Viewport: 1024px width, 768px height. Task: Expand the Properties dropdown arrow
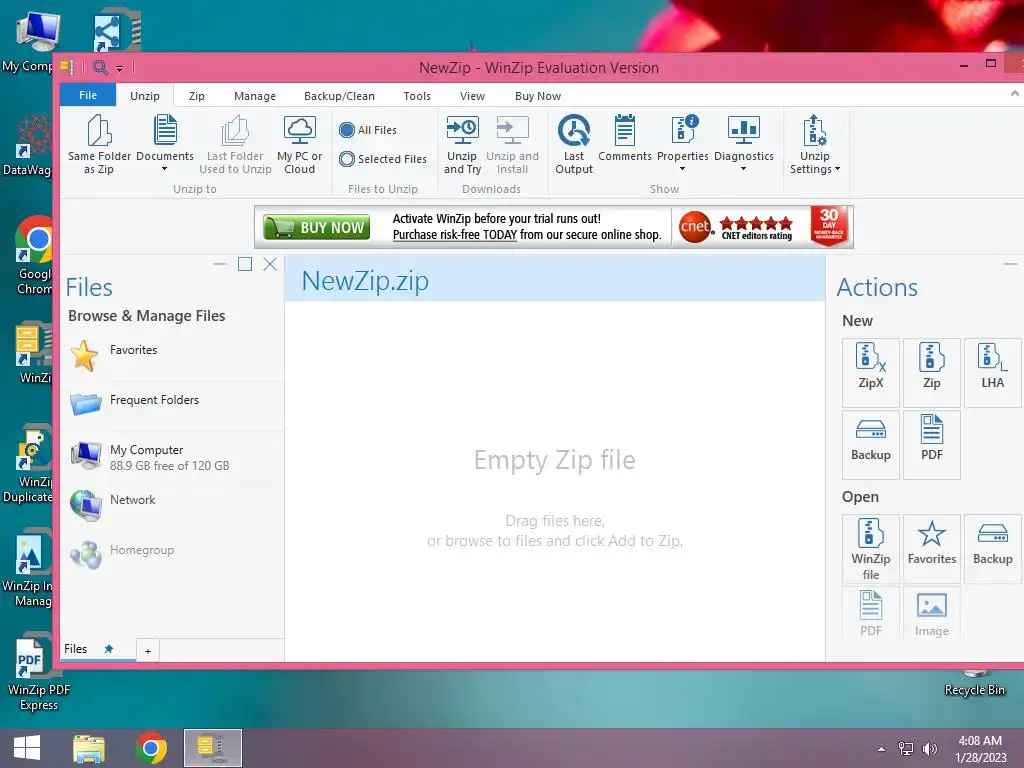(x=682, y=168)
